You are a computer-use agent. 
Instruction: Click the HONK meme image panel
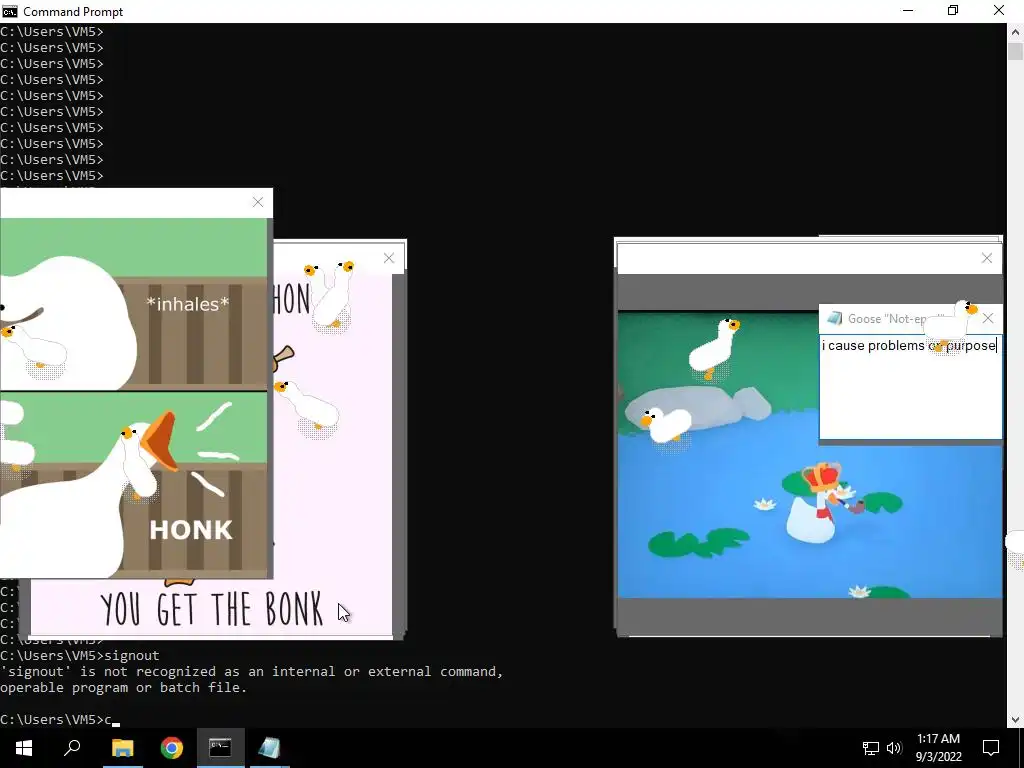[133, 485]
